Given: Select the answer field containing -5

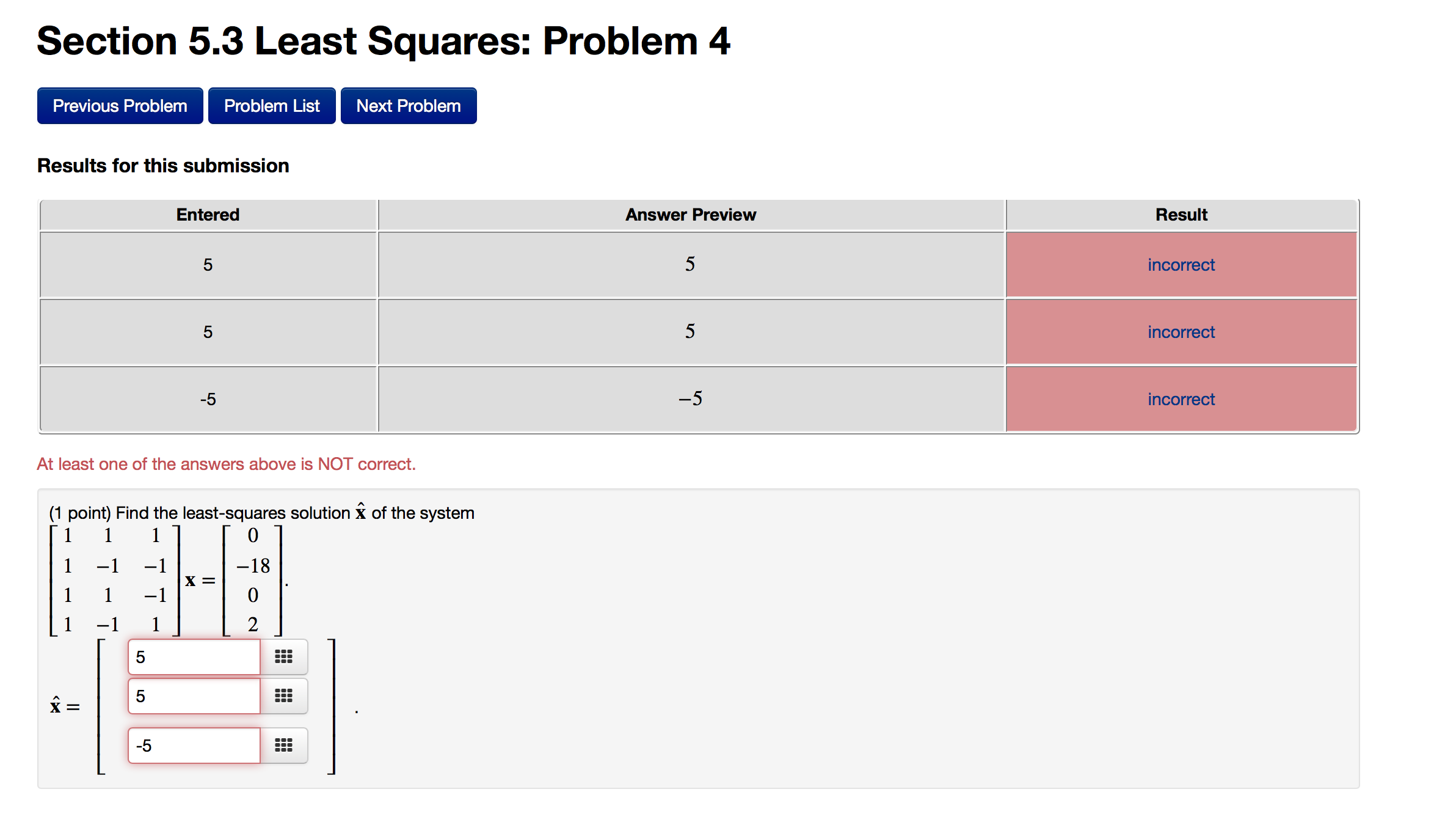Looking at the screenshot, I should coord(193,745).
